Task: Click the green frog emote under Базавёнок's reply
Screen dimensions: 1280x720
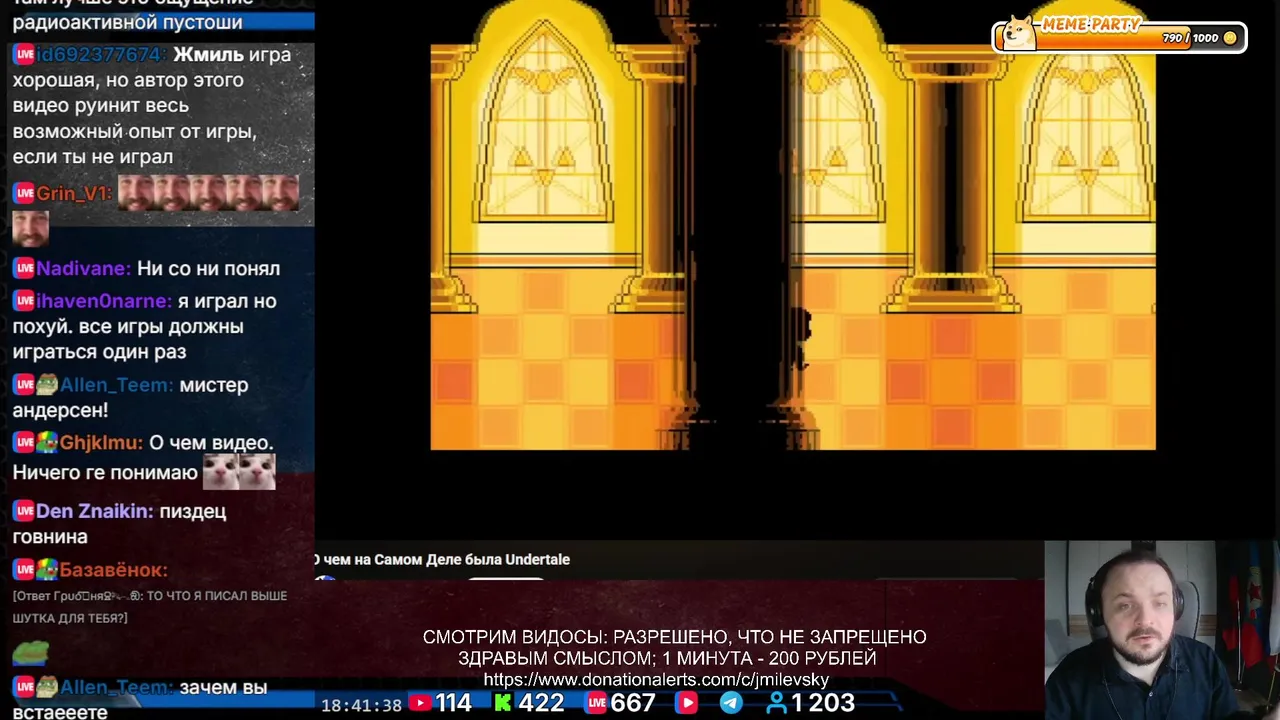Action: [30, 653]
